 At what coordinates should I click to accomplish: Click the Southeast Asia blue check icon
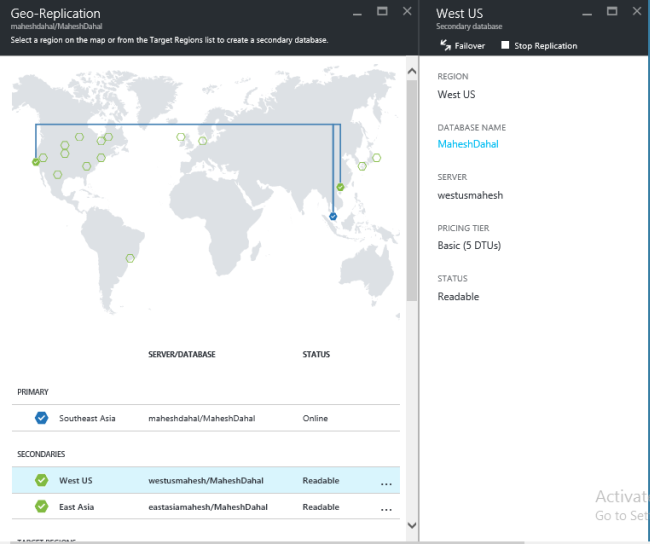(x=41, y=418)
